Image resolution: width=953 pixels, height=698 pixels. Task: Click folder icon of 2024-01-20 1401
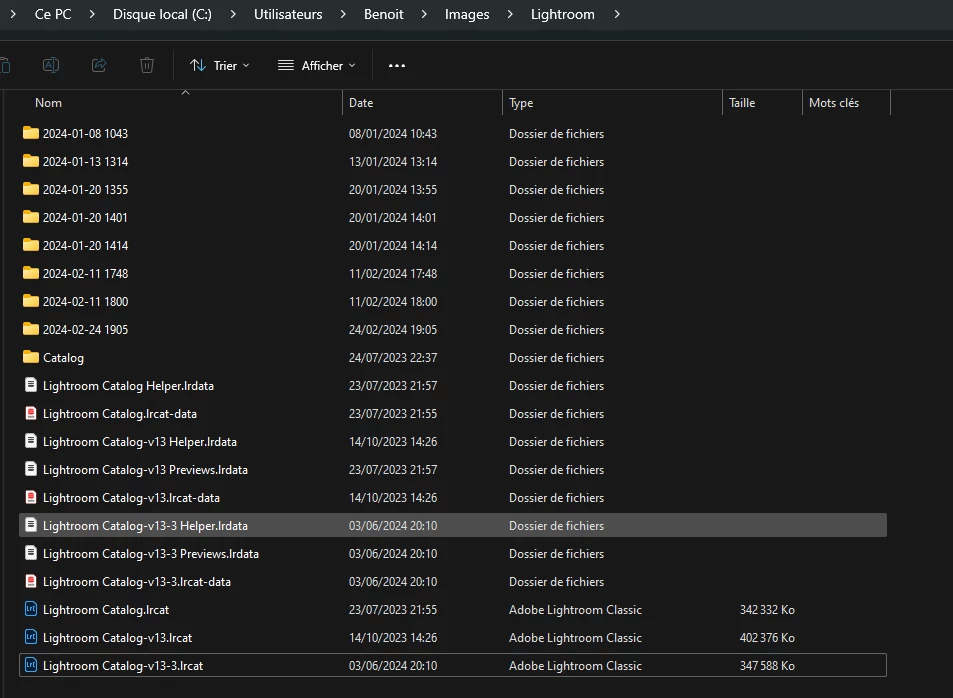point(30,216)
